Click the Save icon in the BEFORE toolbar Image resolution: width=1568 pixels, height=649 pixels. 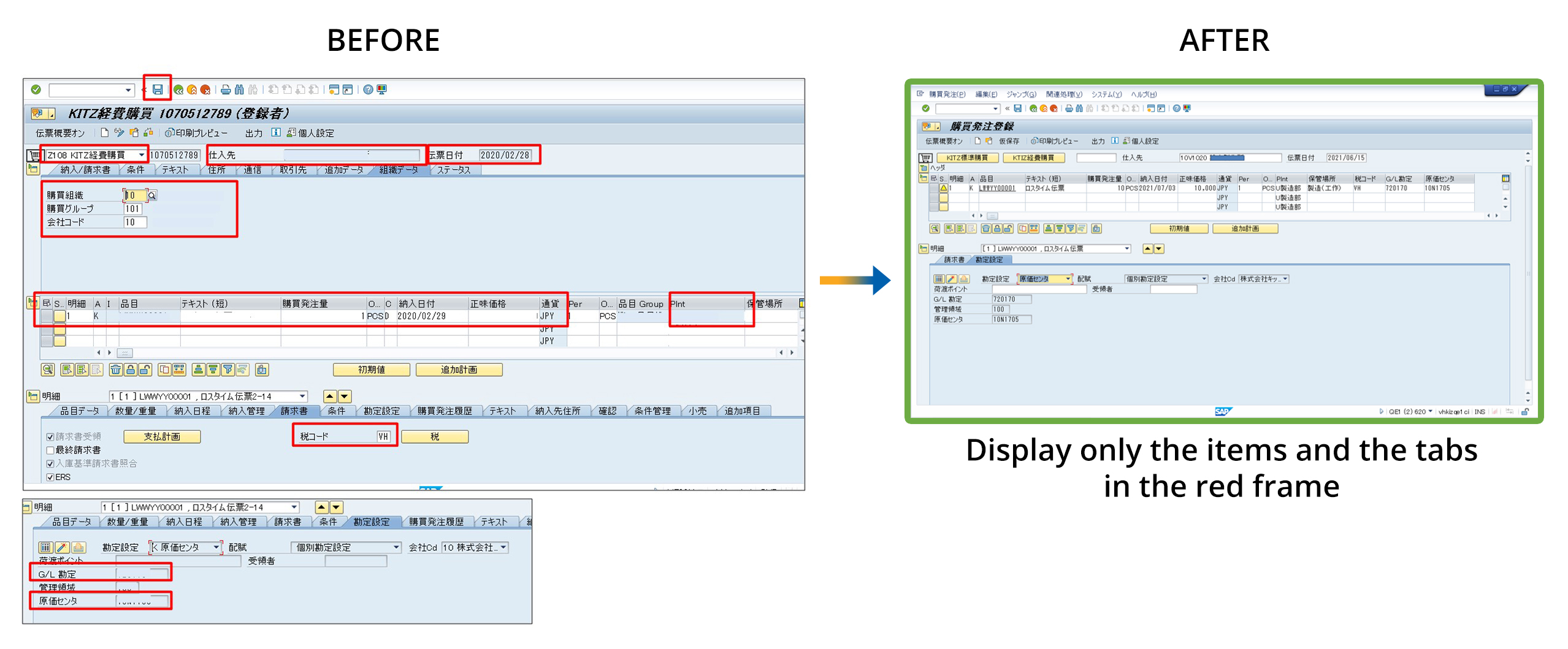click(x=158, y=89)
